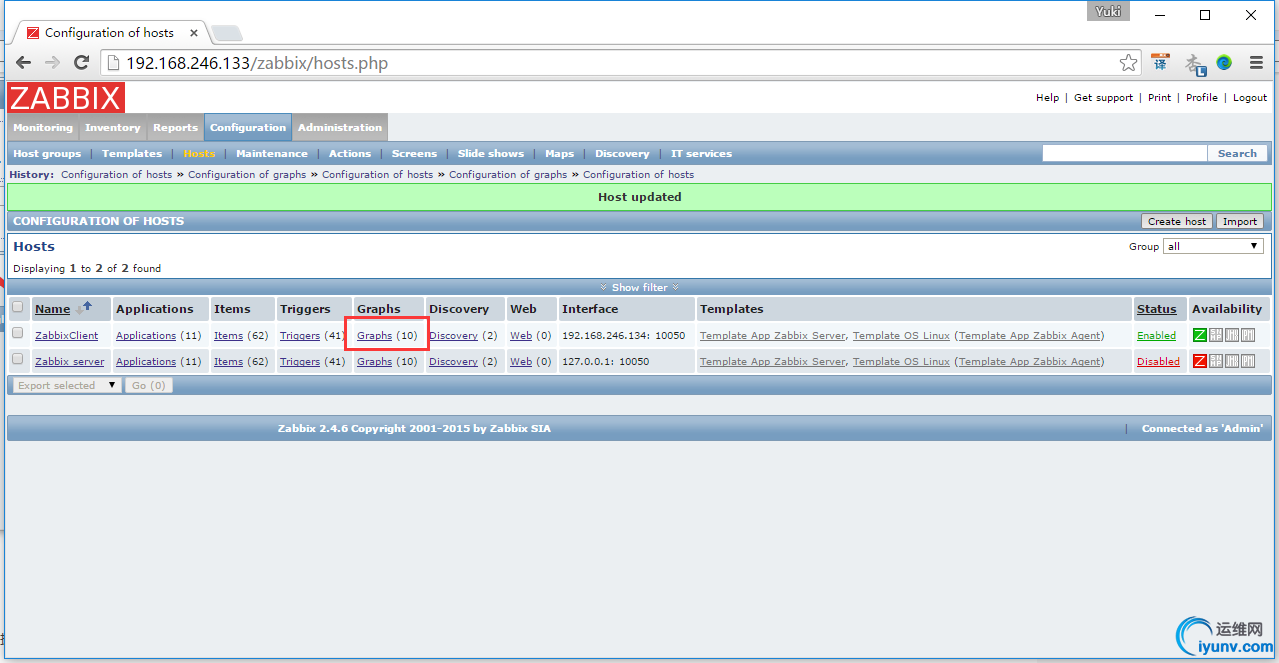The height and width of the screenshot is (663, 1279).
Task: Click the Logout link
Action: click(1250, 98)
